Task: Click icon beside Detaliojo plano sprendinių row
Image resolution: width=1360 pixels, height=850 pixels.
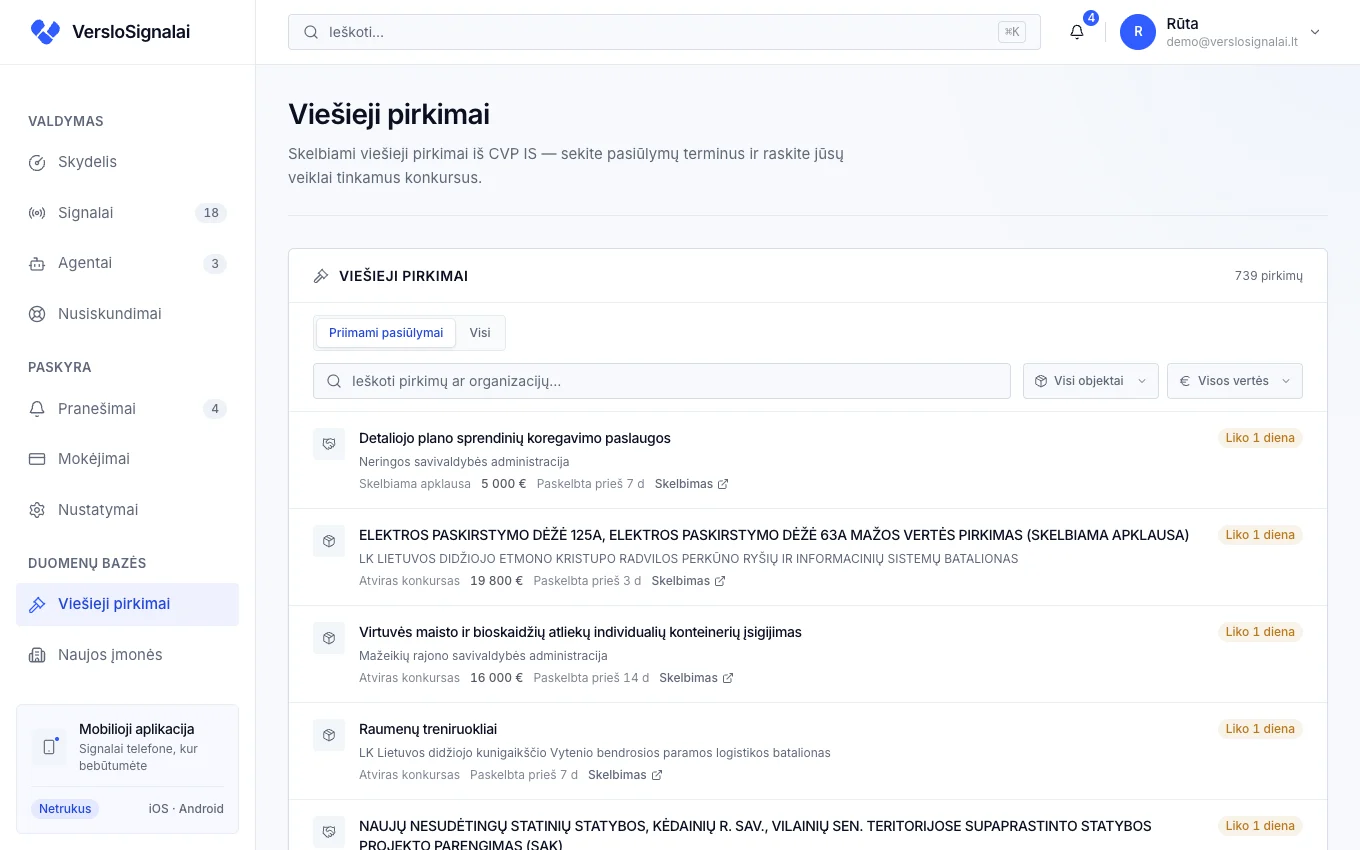Action: pyautogui.click(x=329, y=444)
